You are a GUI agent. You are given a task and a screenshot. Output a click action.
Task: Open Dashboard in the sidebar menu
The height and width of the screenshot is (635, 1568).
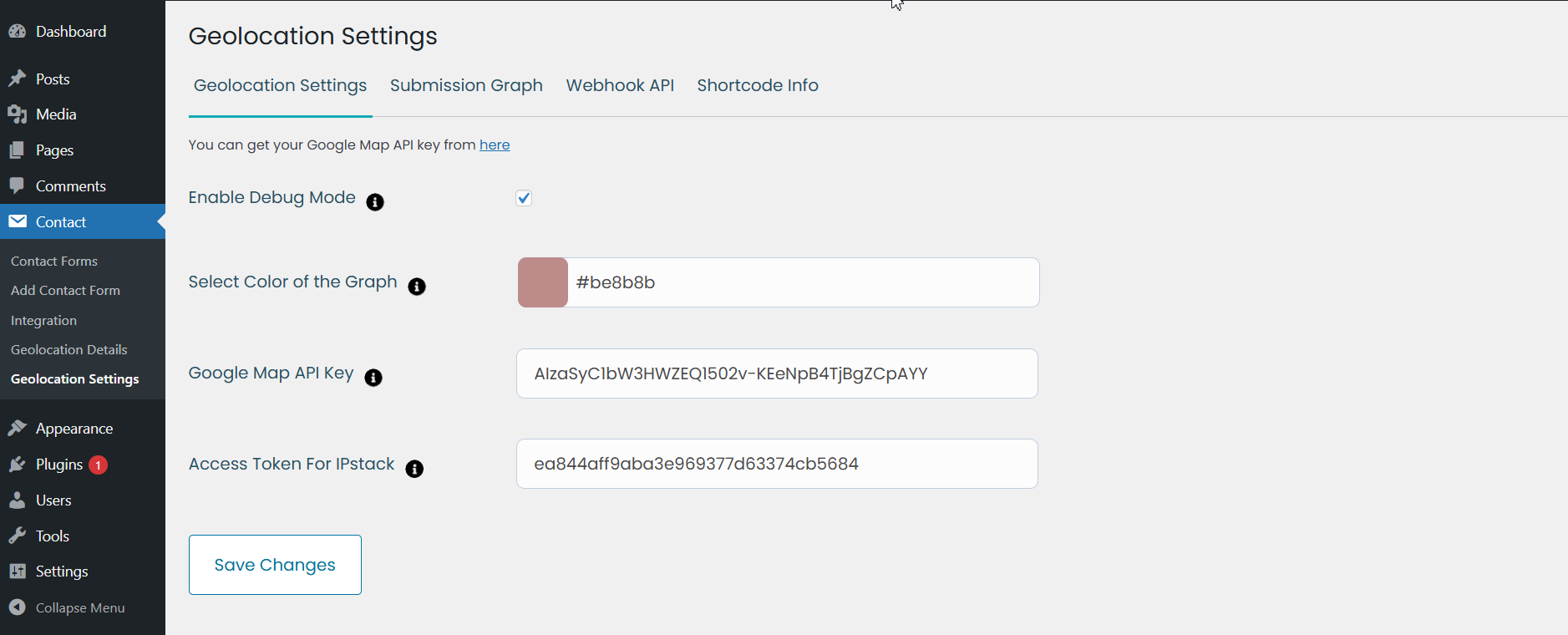tap(83, 32)
